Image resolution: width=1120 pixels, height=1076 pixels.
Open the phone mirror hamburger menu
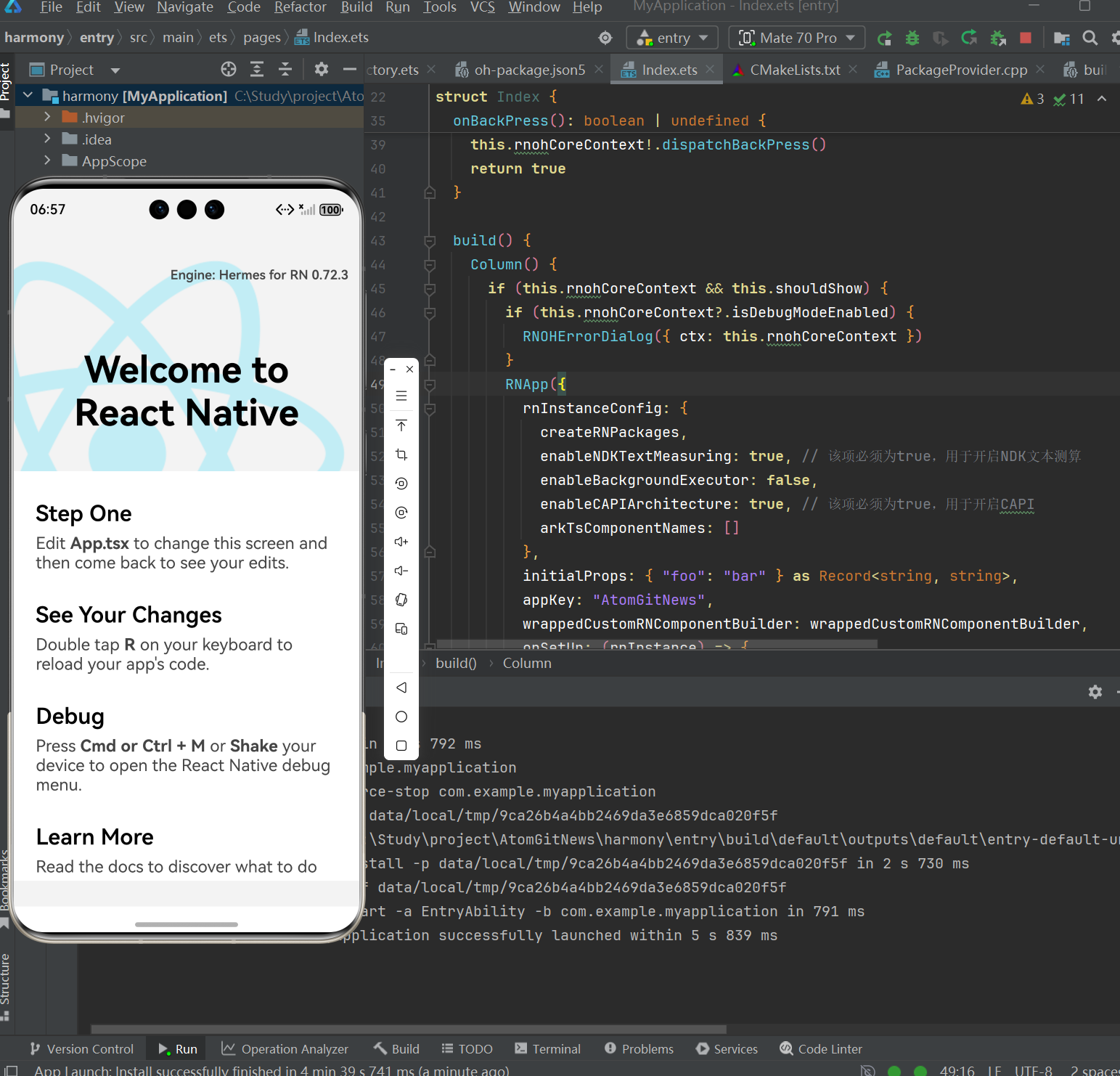click(401, 396)
